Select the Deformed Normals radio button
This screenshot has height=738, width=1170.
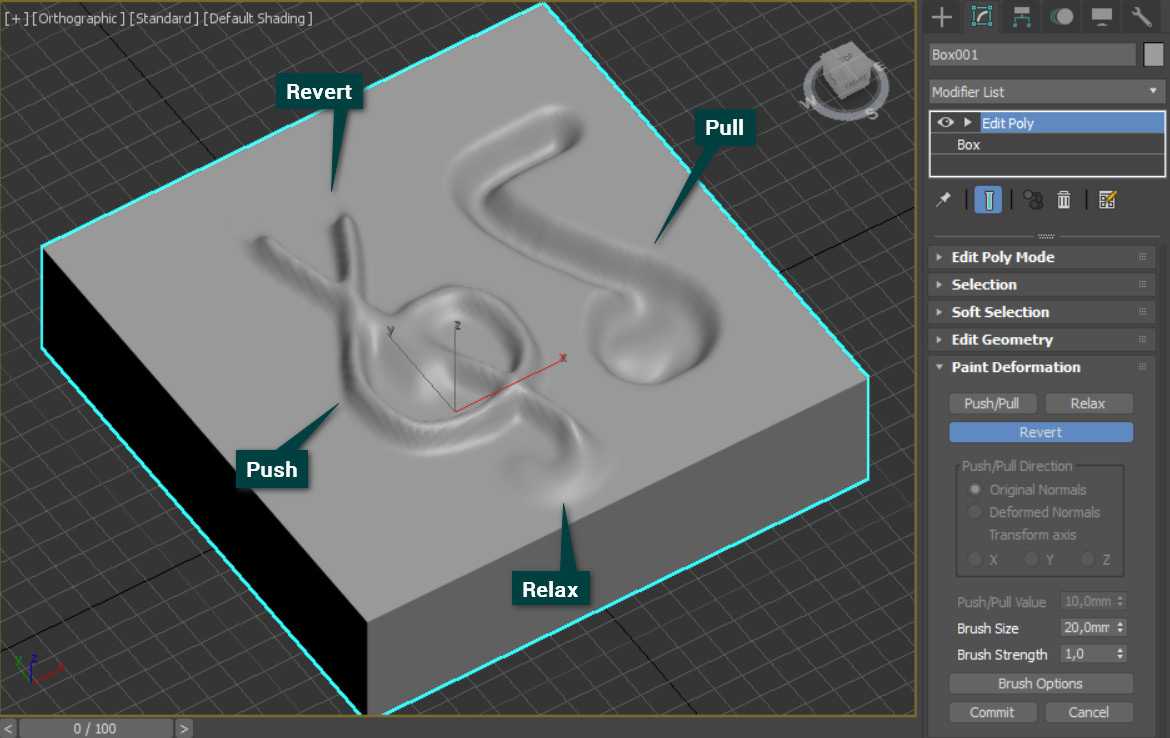[975, 512]
